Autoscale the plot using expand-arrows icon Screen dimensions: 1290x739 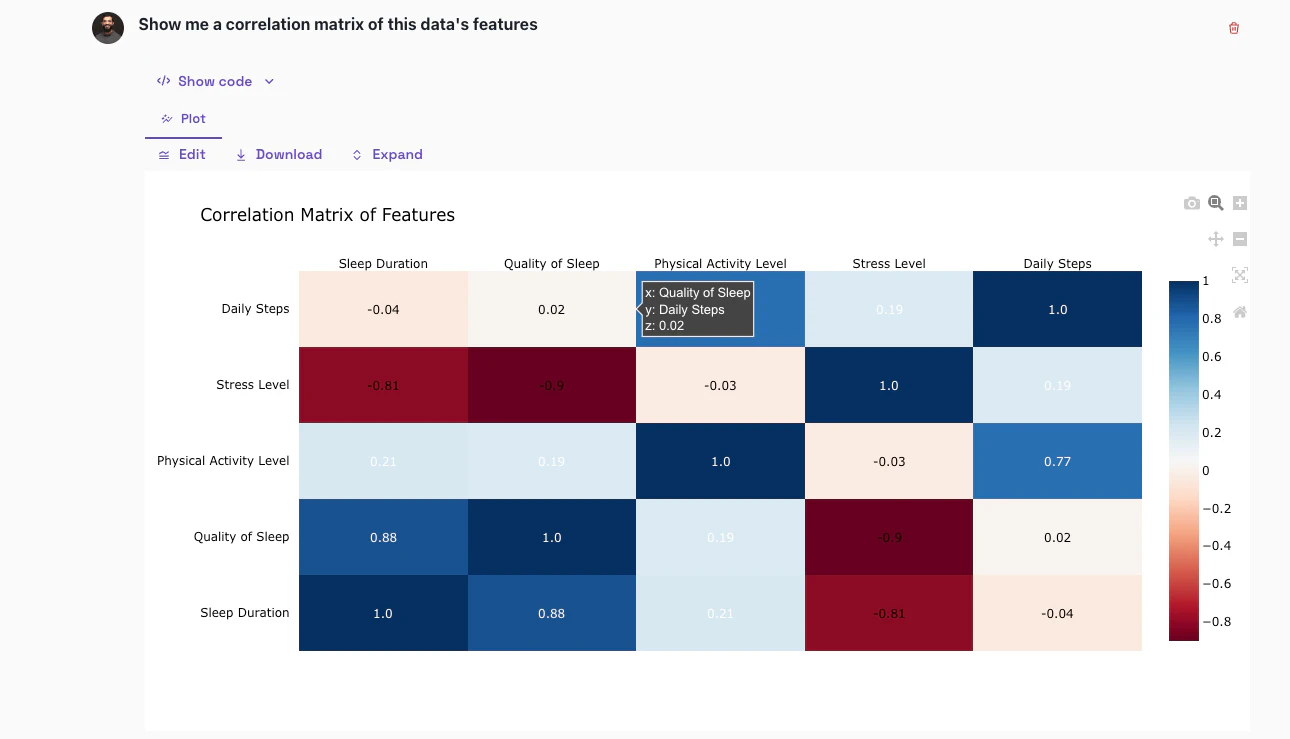1240,275
